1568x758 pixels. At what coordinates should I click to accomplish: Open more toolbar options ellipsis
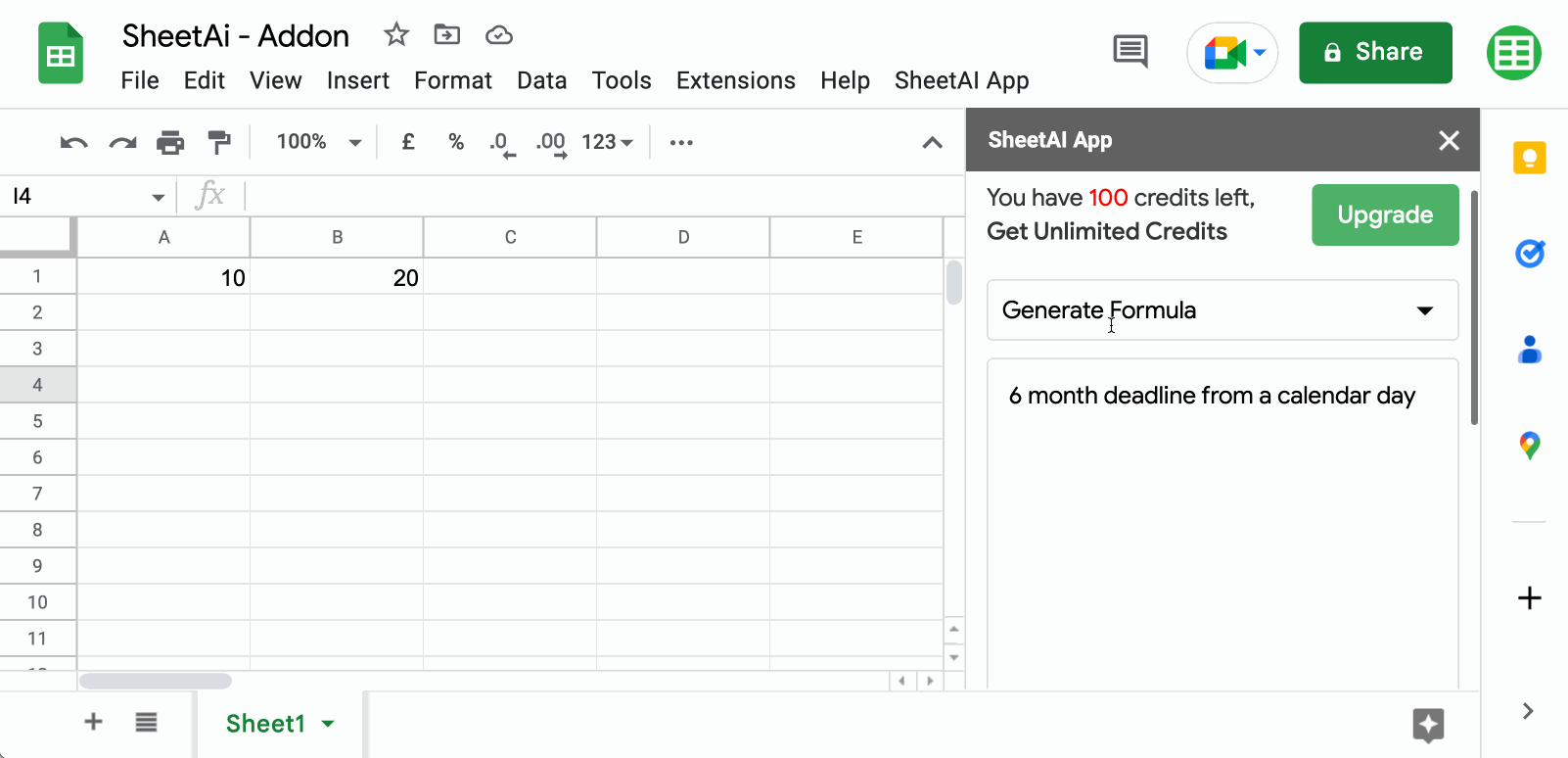[x=681, y=143]
